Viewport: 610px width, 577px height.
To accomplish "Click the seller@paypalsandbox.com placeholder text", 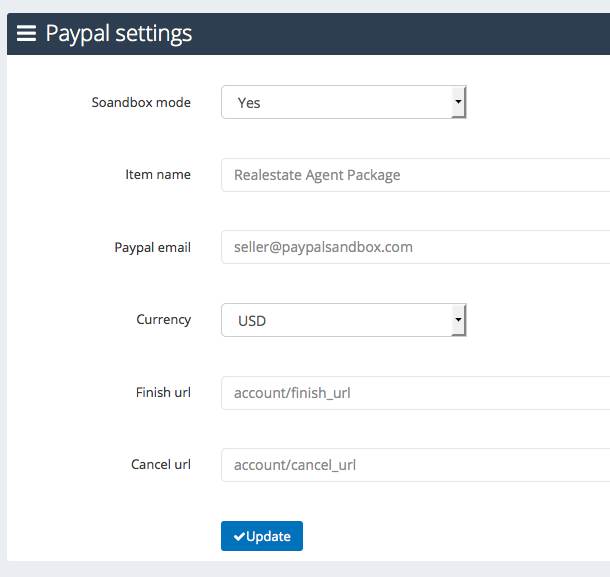I will pyautogui.click(x=323, y=247).
